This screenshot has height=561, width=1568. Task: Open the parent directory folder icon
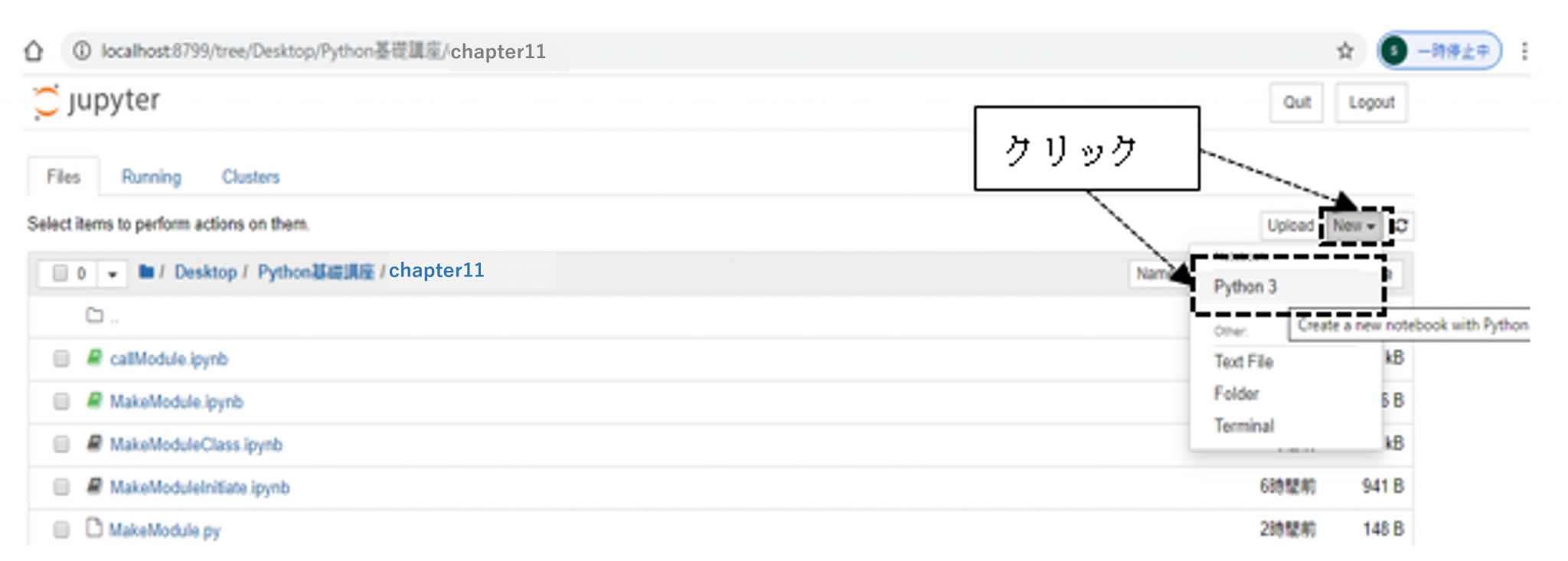[95, 315]
